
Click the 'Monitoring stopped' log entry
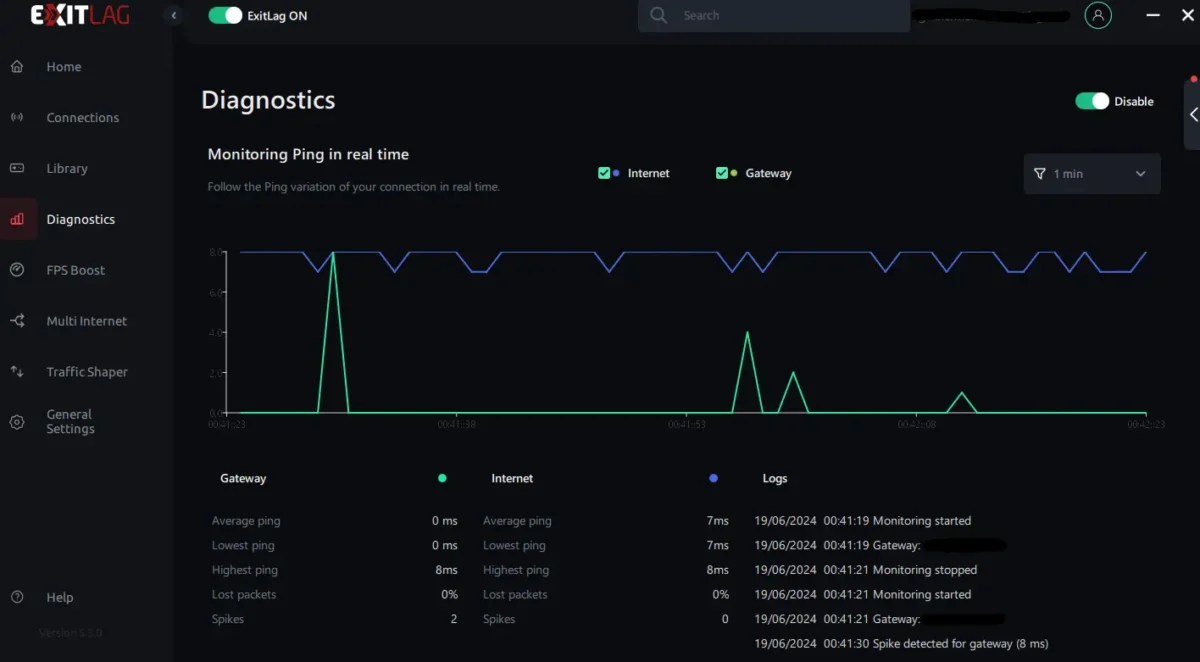[866, 570]
